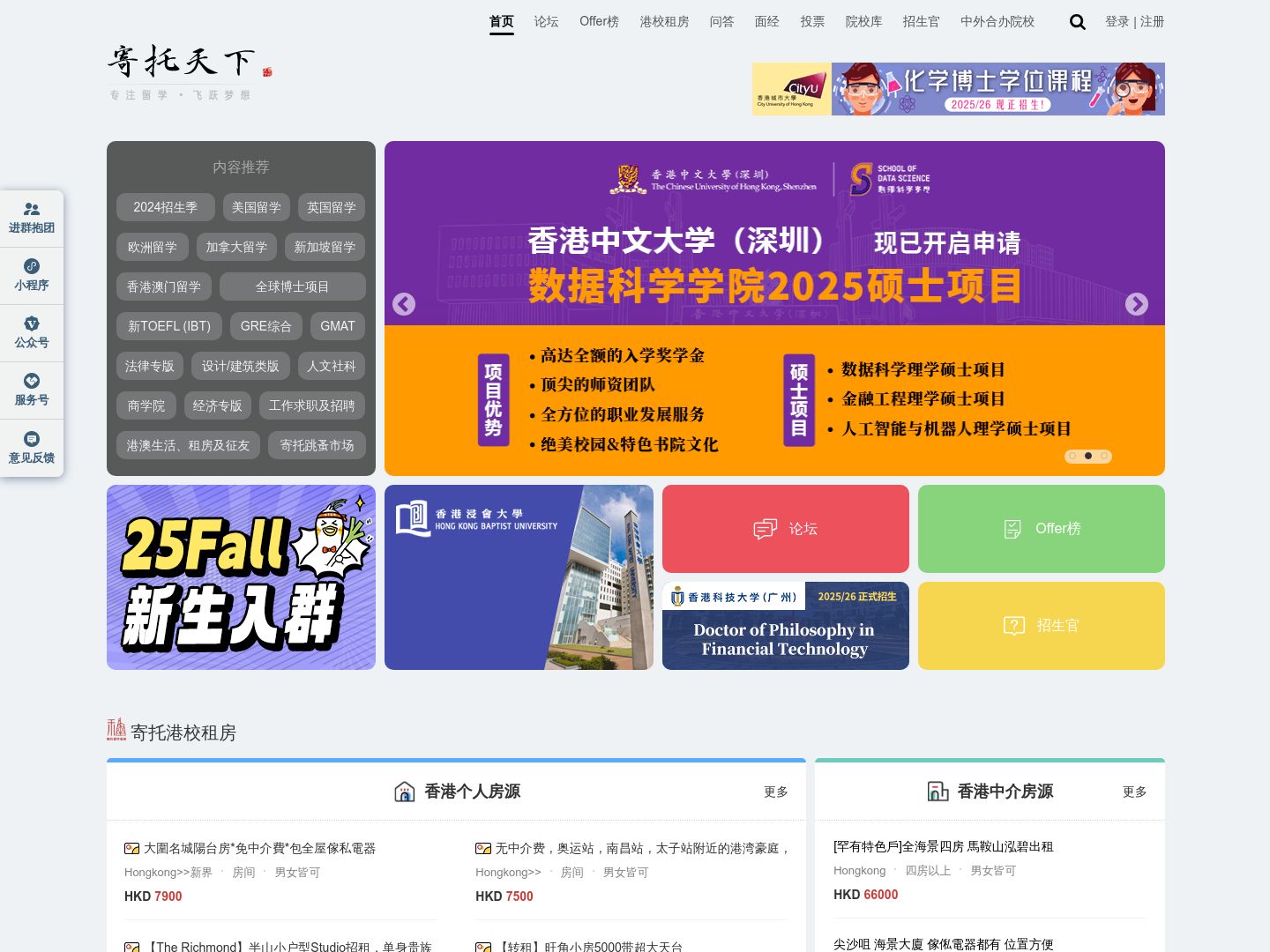Open the 中外合办院校 nav item
This screenshot has width=1270, height=952.
997,22
